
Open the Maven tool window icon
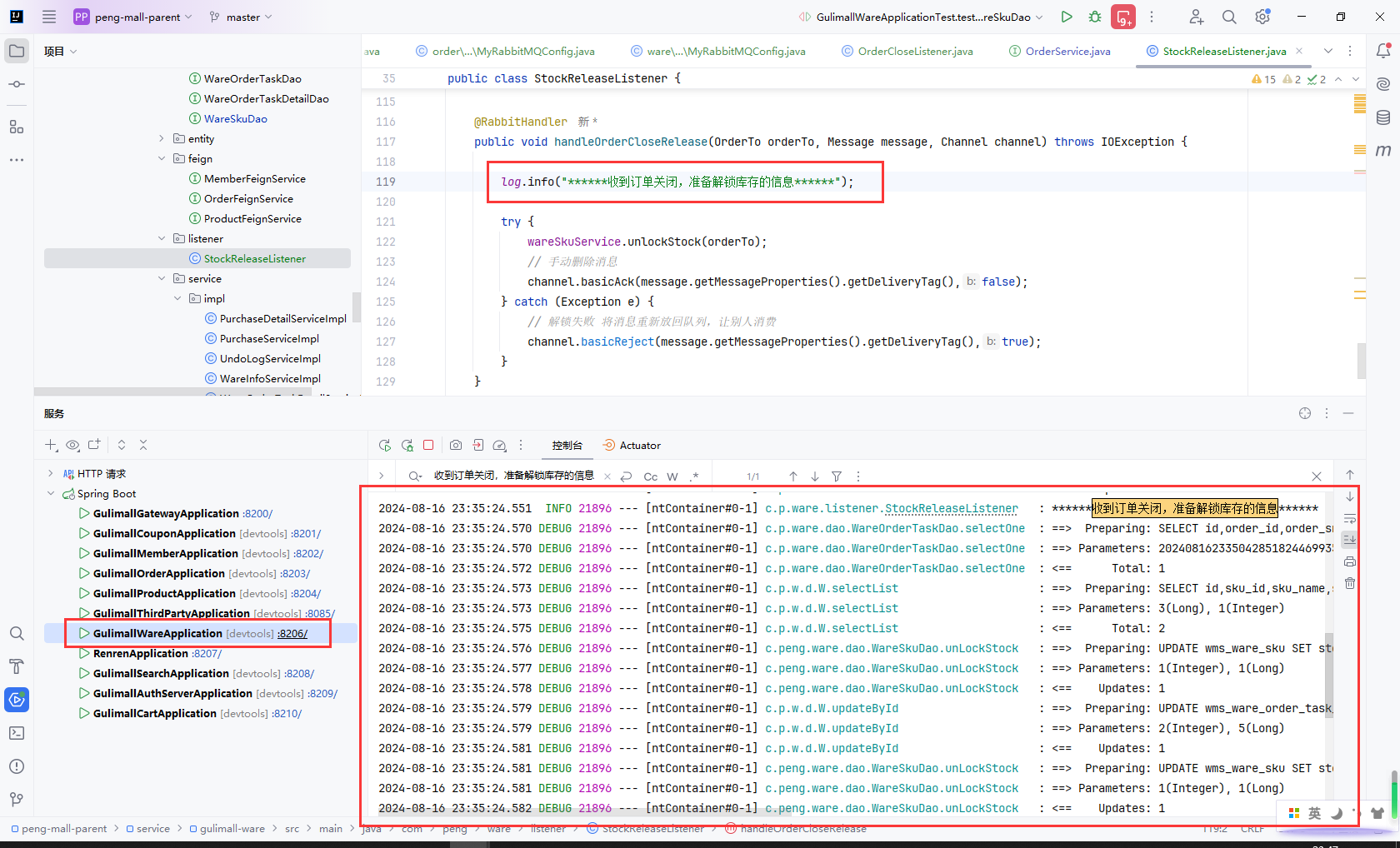tap(1383, 151)
